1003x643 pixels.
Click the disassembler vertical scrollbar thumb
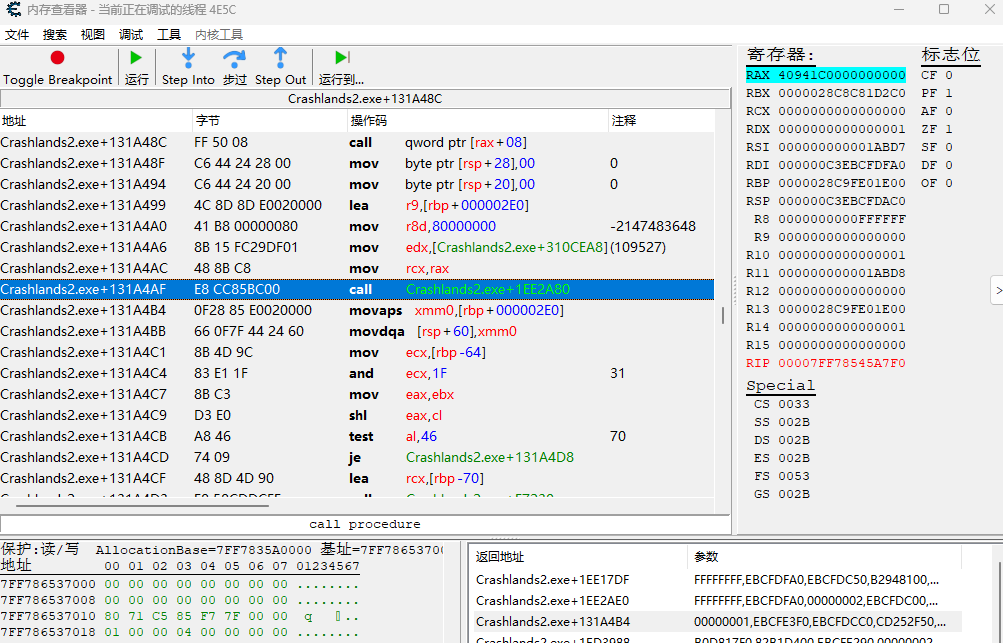click(x=723, y=315)
